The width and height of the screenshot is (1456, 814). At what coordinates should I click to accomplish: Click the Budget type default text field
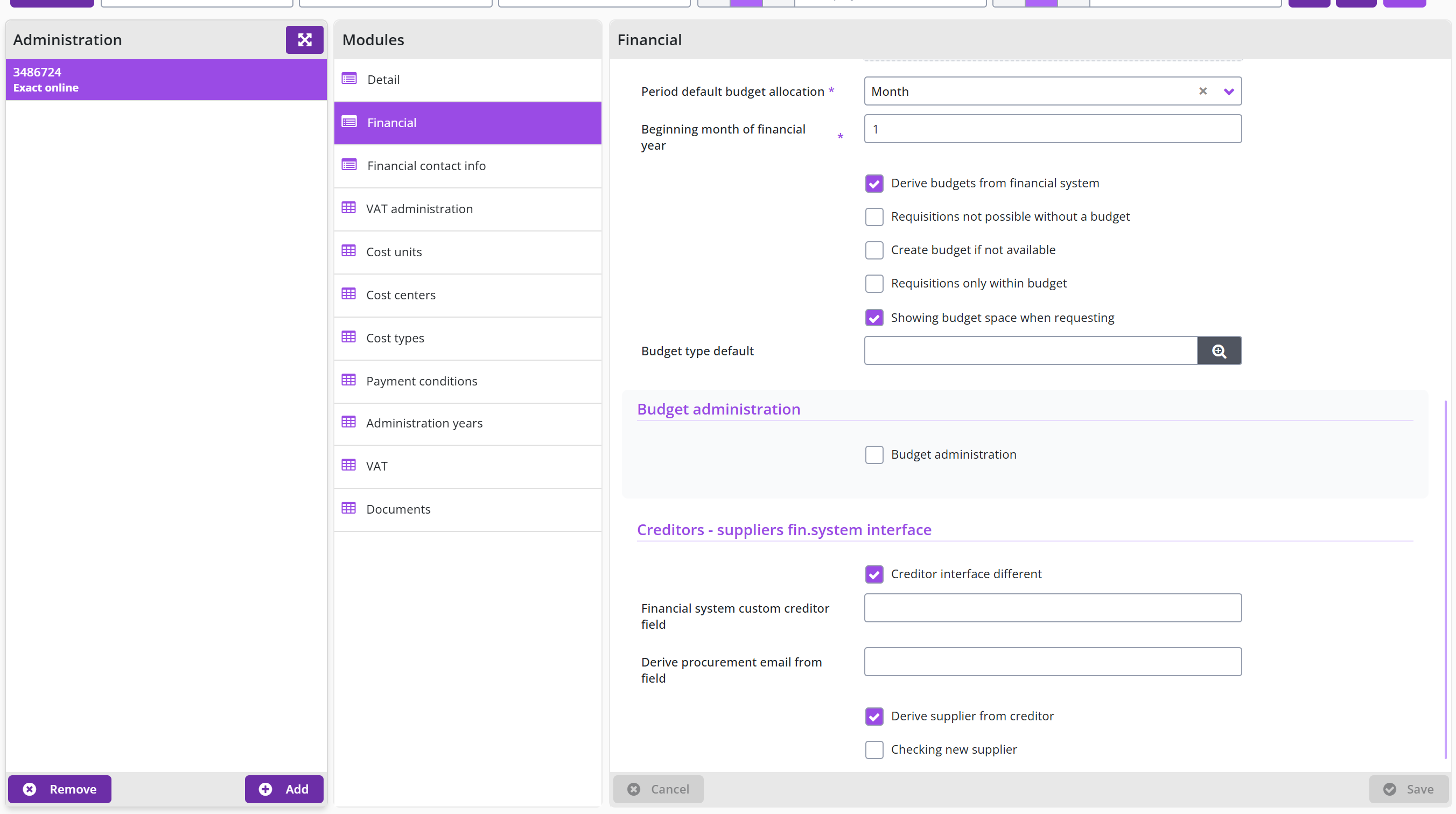click(x=1031, y=350)
